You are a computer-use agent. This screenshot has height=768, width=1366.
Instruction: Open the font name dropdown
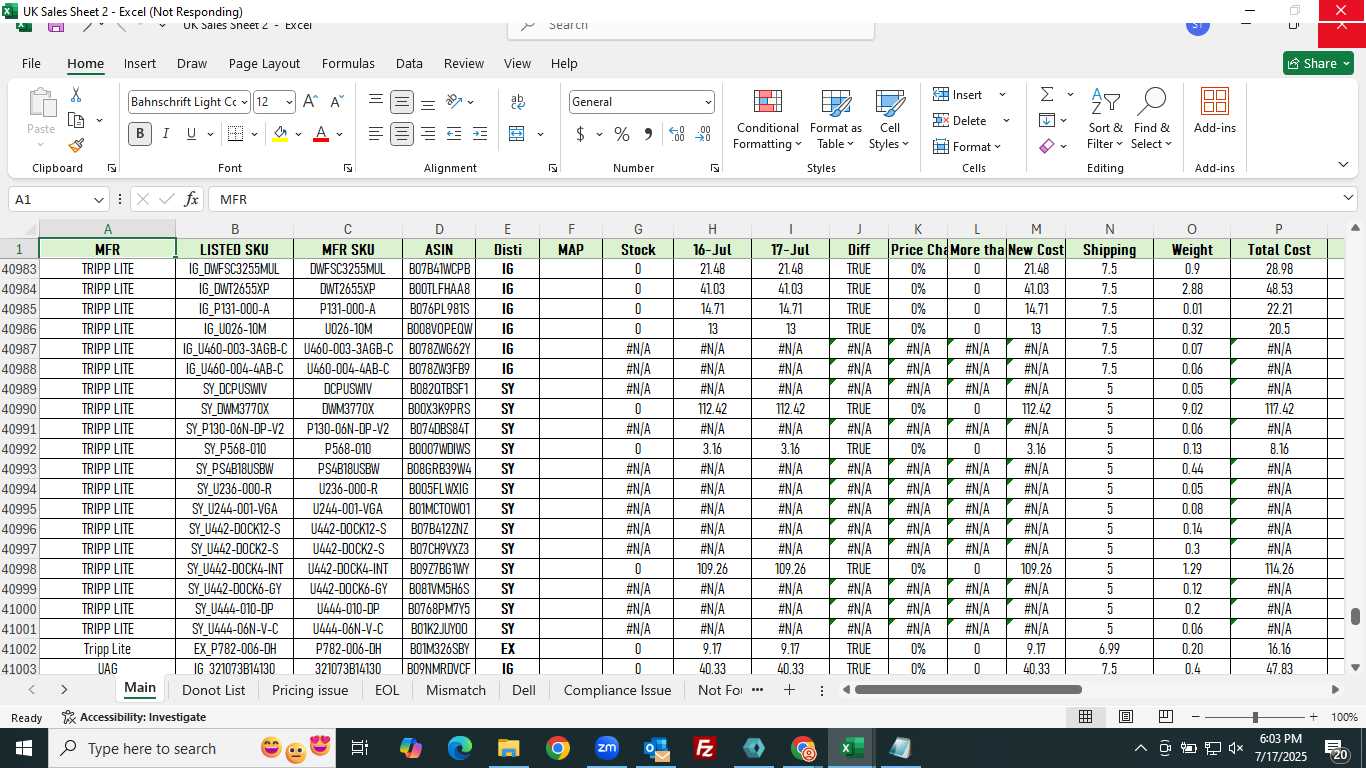coord(243,102)
